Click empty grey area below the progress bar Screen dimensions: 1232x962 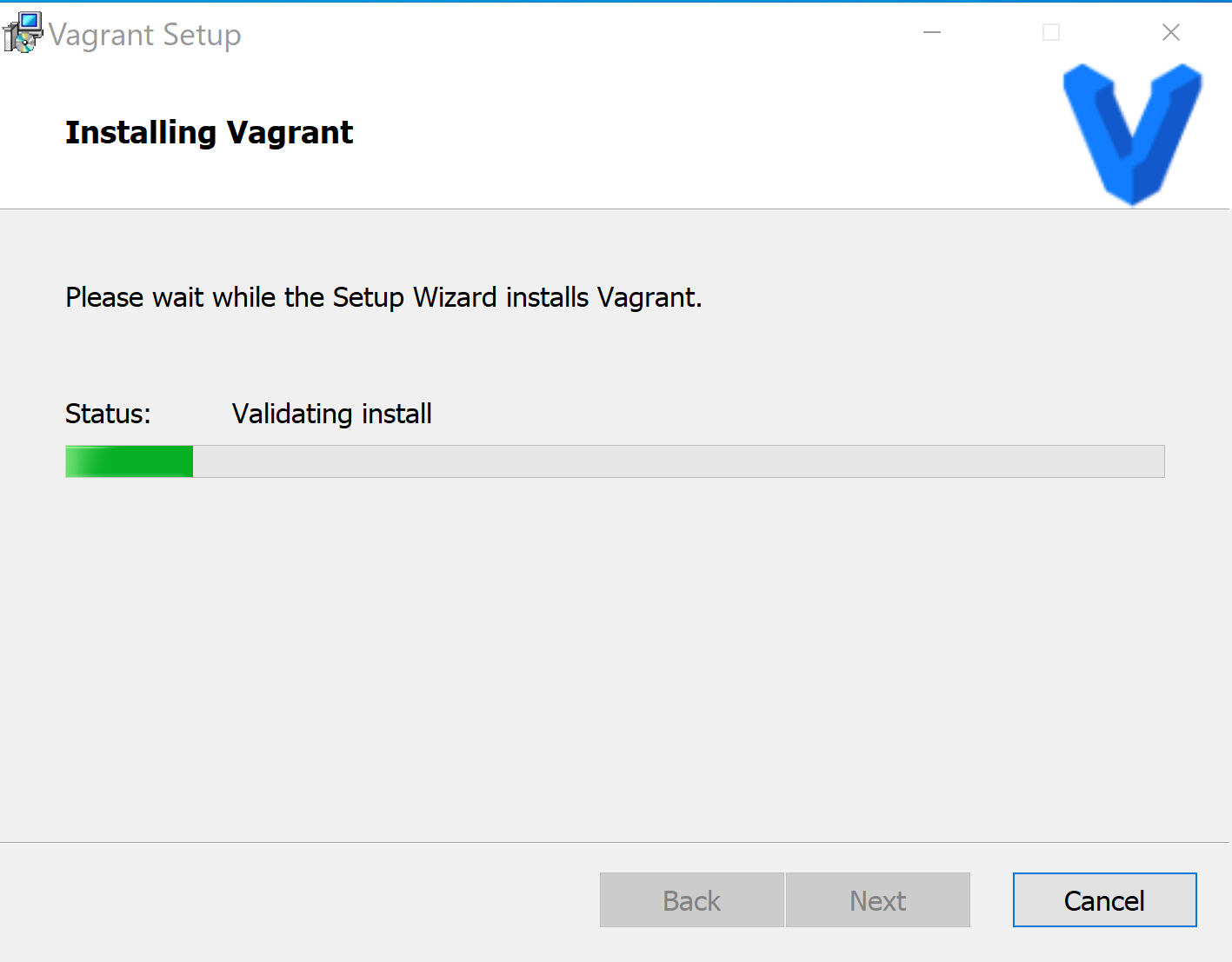click(x=616, y=660)
